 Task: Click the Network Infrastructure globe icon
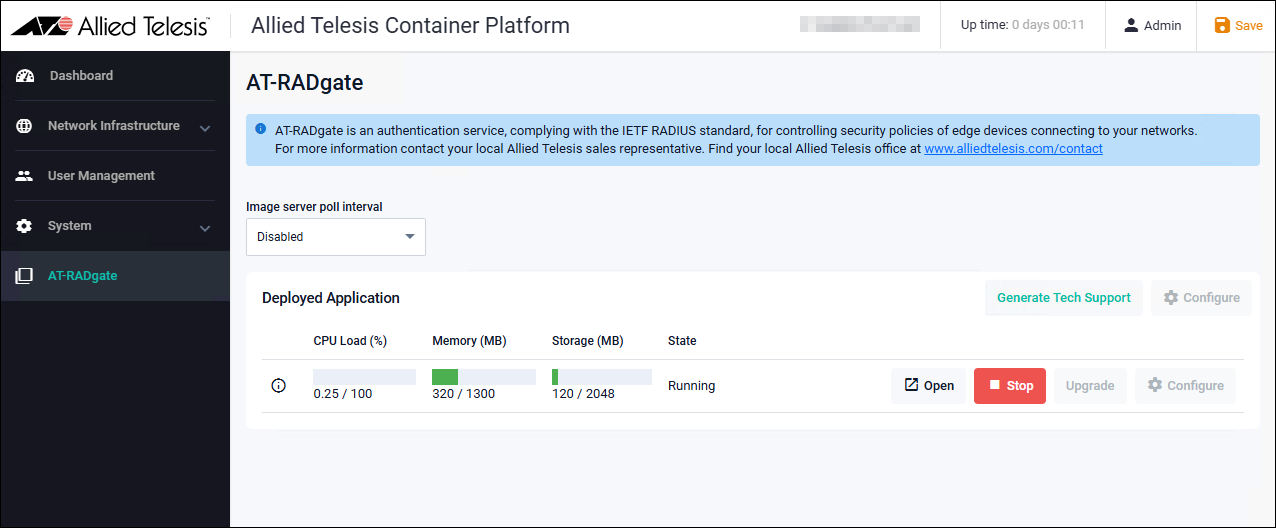(x=25, y=126)
